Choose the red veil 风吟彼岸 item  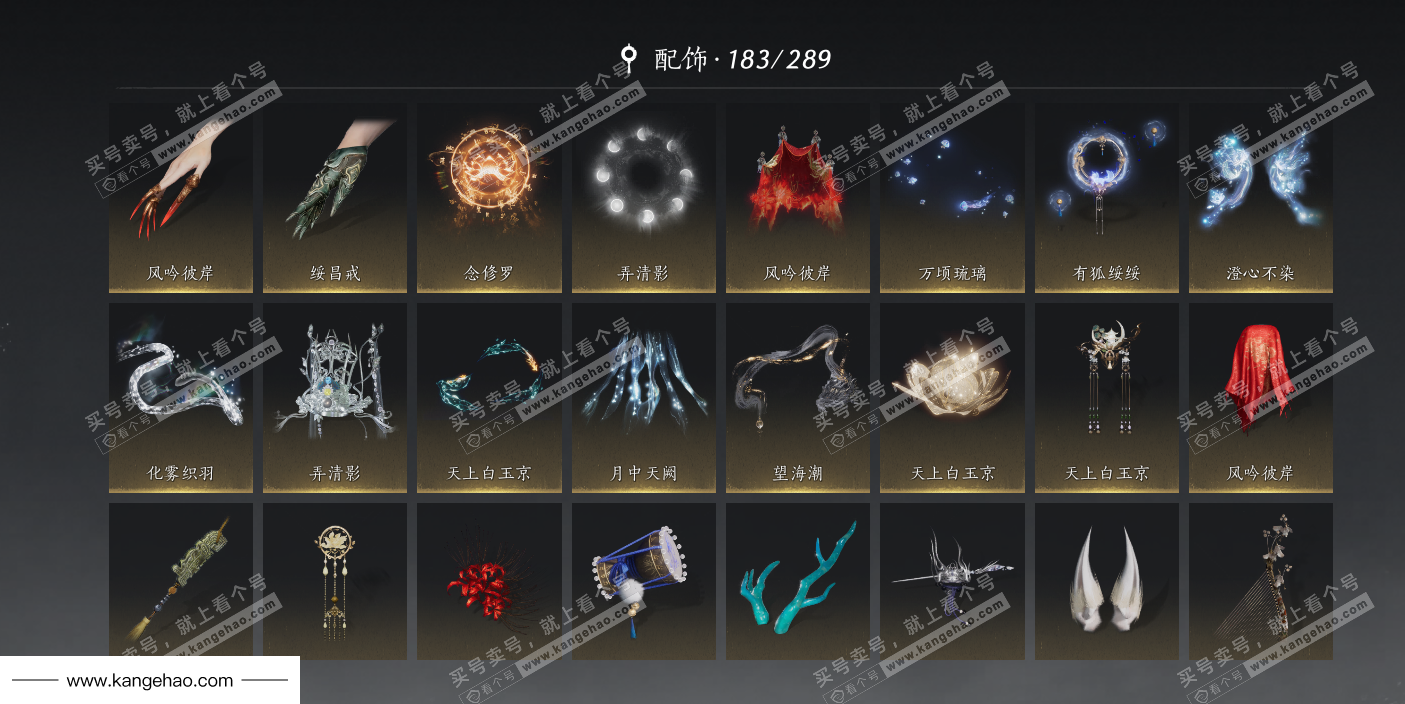tap(1261, 398)
